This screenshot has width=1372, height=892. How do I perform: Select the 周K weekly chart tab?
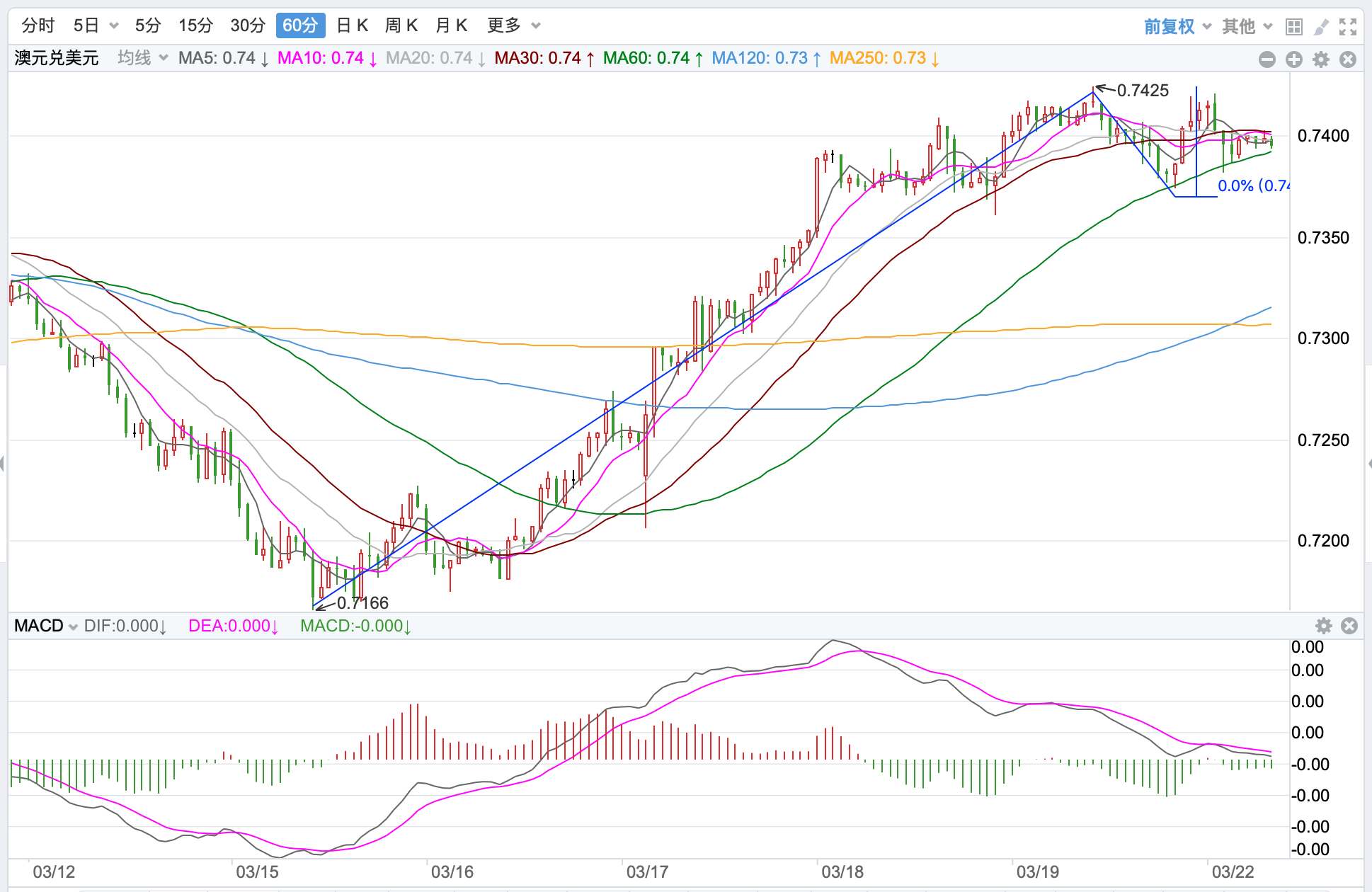pos(401,25)
